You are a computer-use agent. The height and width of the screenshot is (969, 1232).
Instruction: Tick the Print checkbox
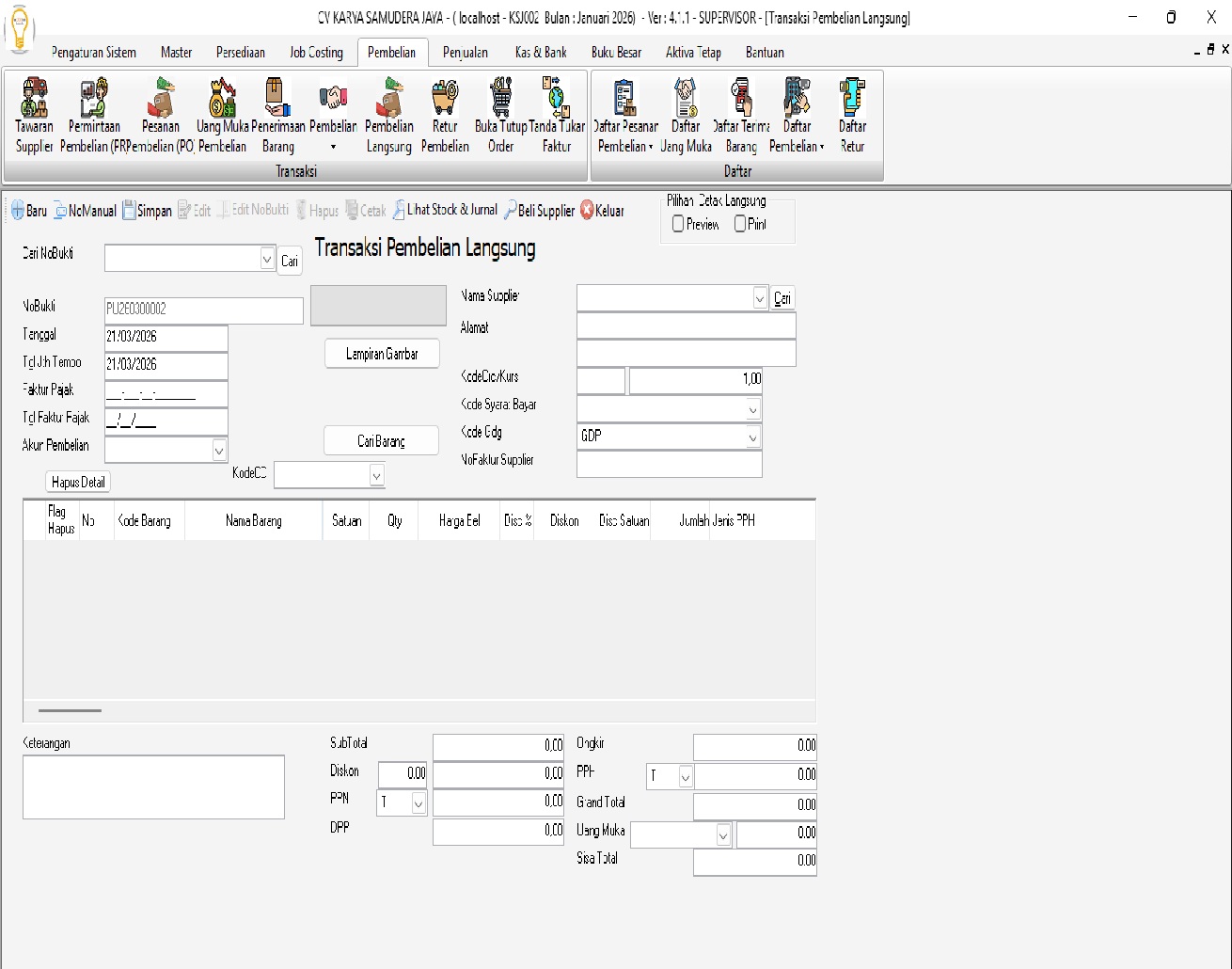[740, 224]
